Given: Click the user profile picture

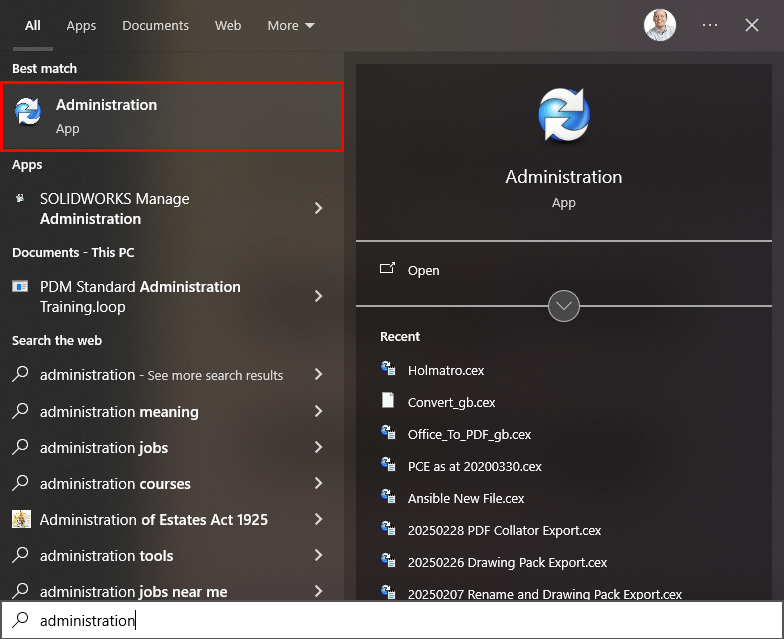Looking at the screenshot, I should (660, 25).
